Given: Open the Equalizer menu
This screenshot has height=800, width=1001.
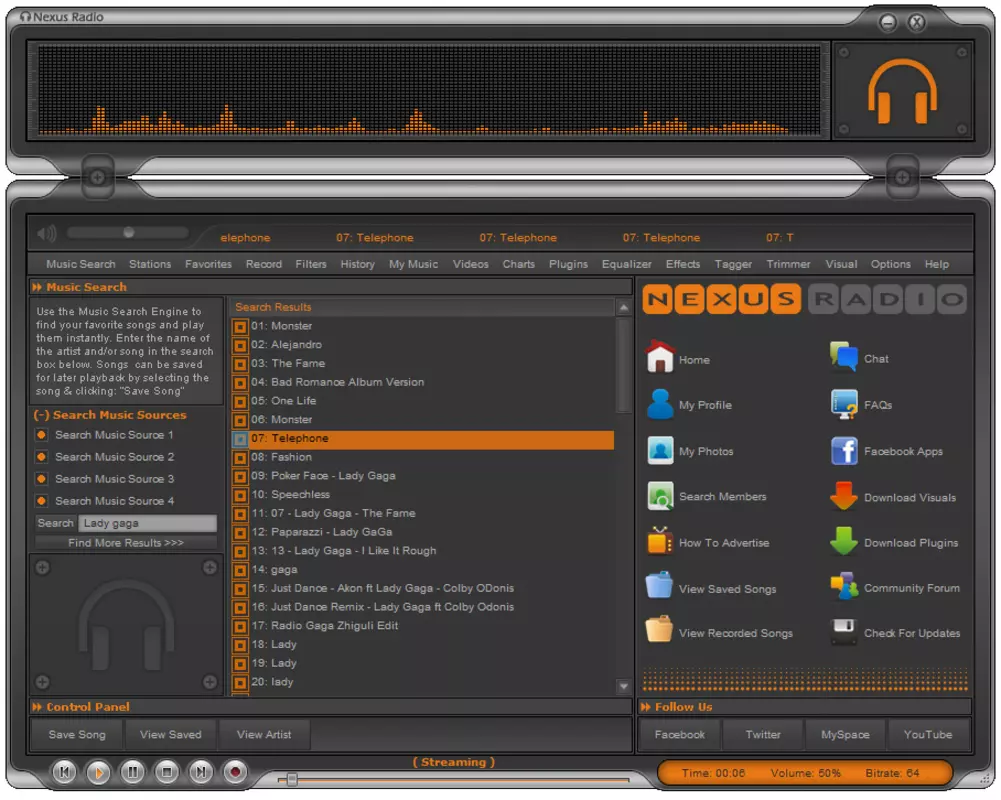Looking at the screenshot, I should click(626, 264).
